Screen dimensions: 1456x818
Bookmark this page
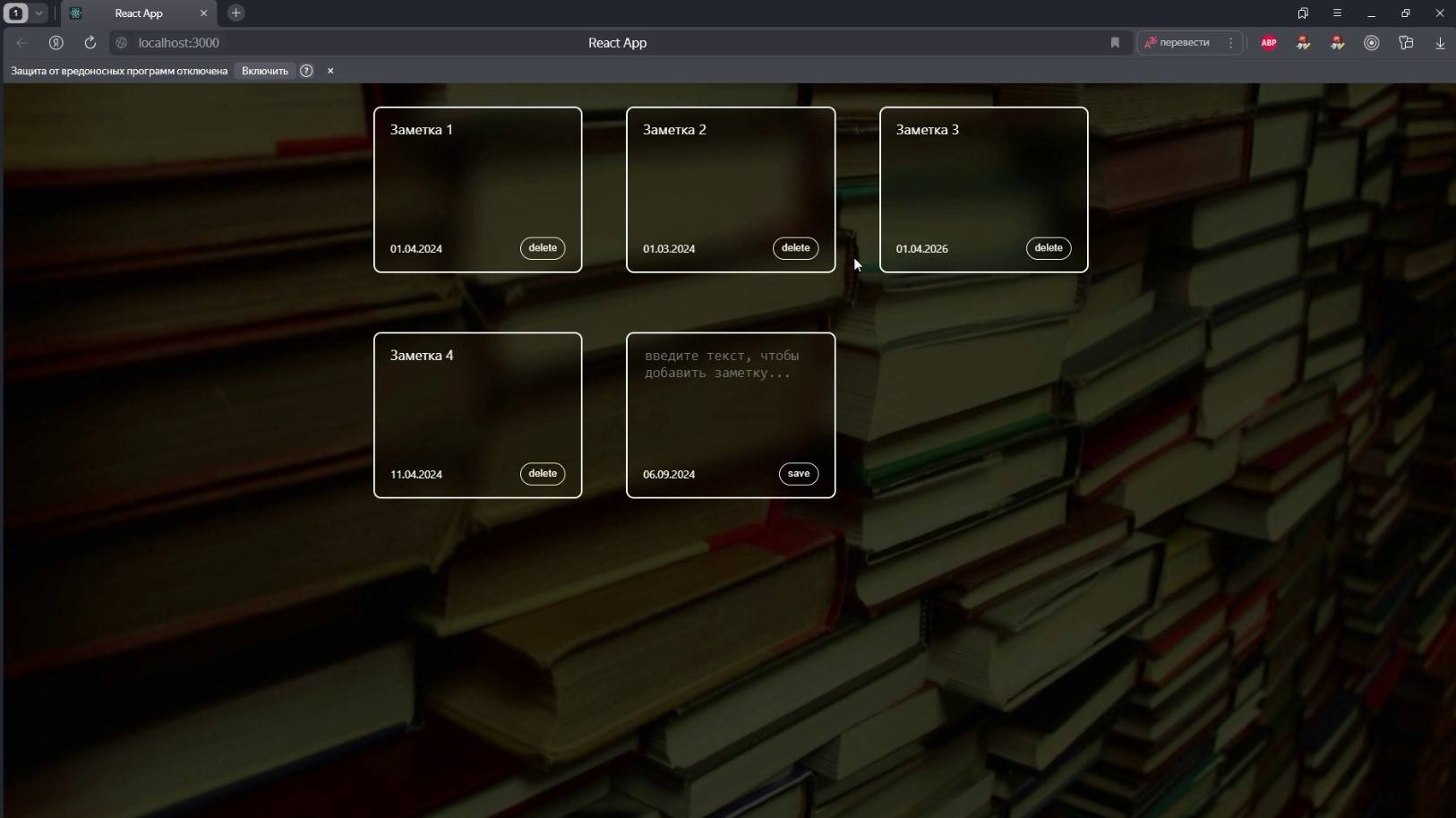pos(1115,43)
